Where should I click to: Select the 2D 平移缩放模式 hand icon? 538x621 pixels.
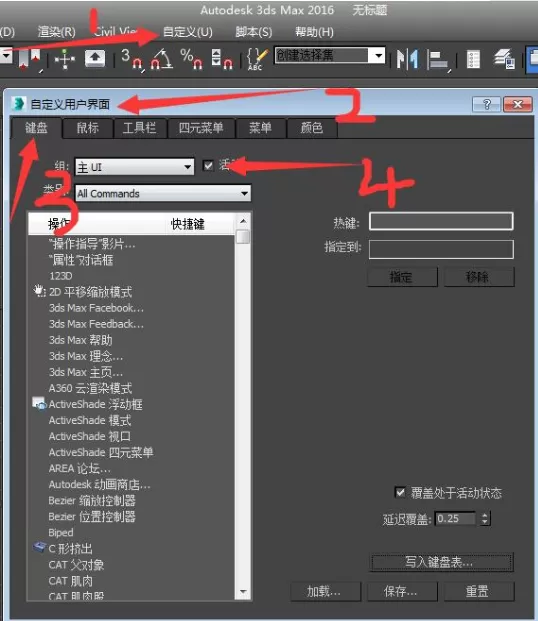tap(39, 291)
